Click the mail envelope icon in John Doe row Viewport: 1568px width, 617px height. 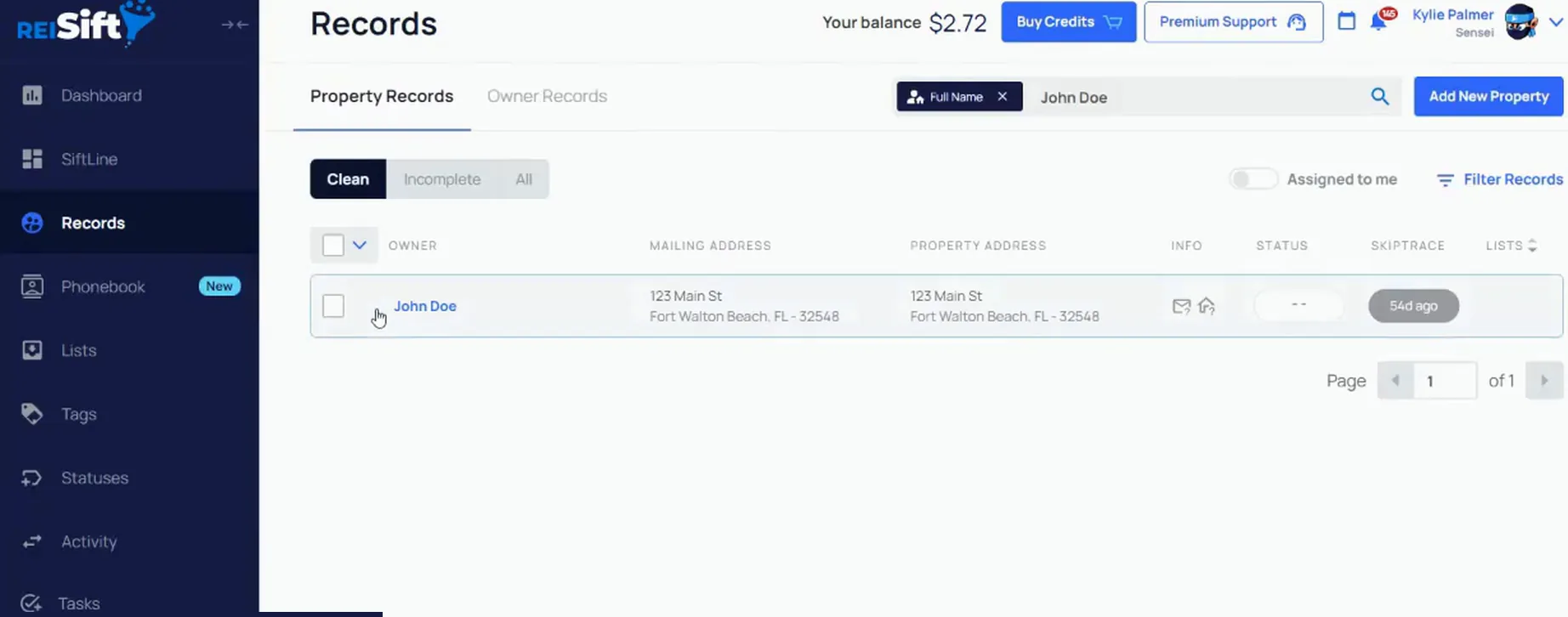1181,306
